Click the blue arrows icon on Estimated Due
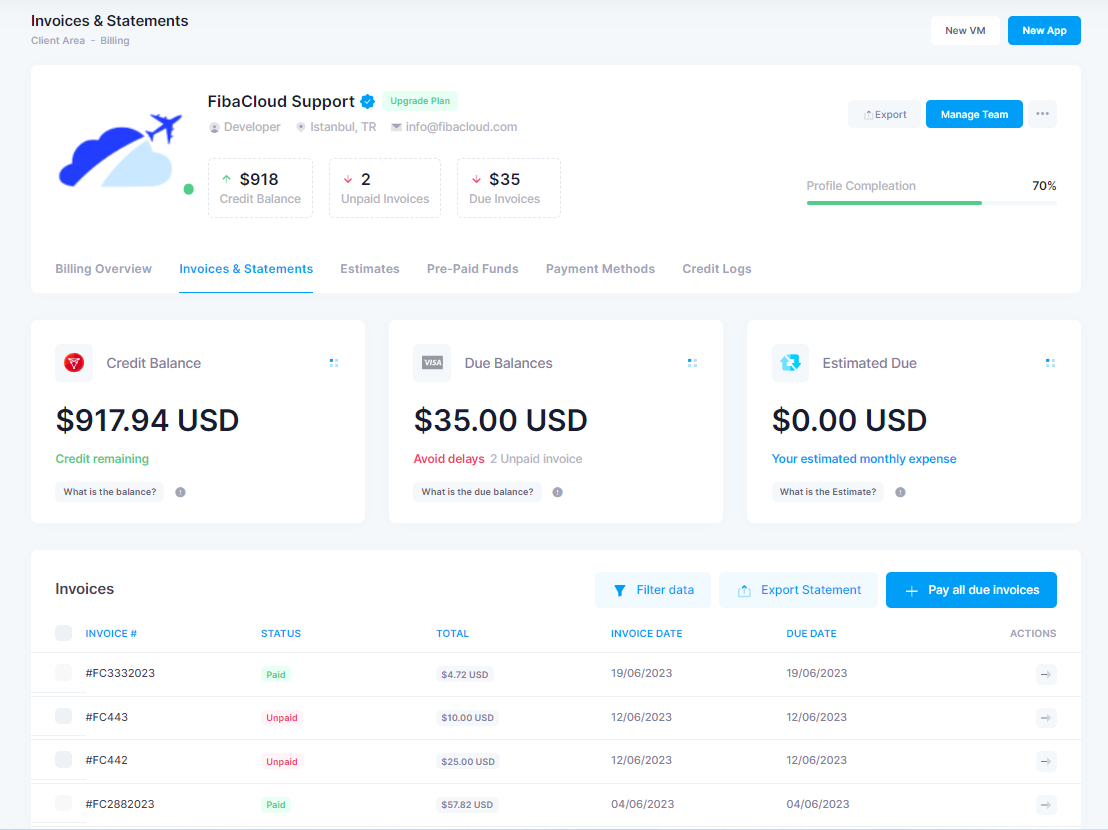The height and width of the screenshot is (830, 1108). pos(790,363)
